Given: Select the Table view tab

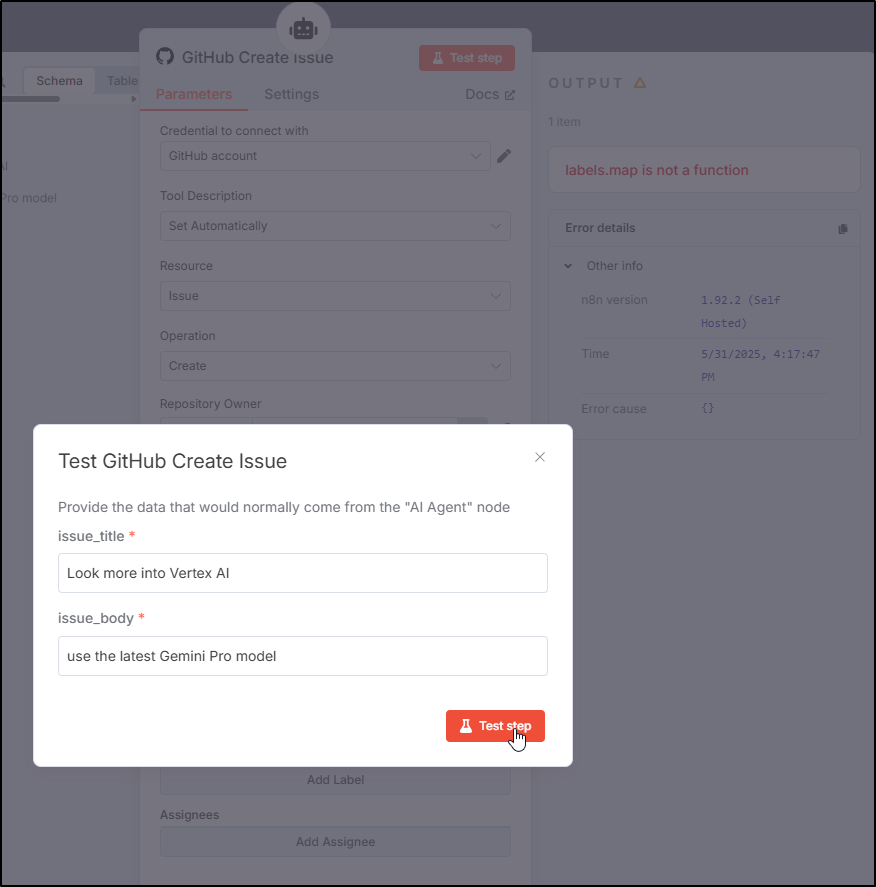Looking at the screenshot, I should pyautogui.click(x=122, y=81).
